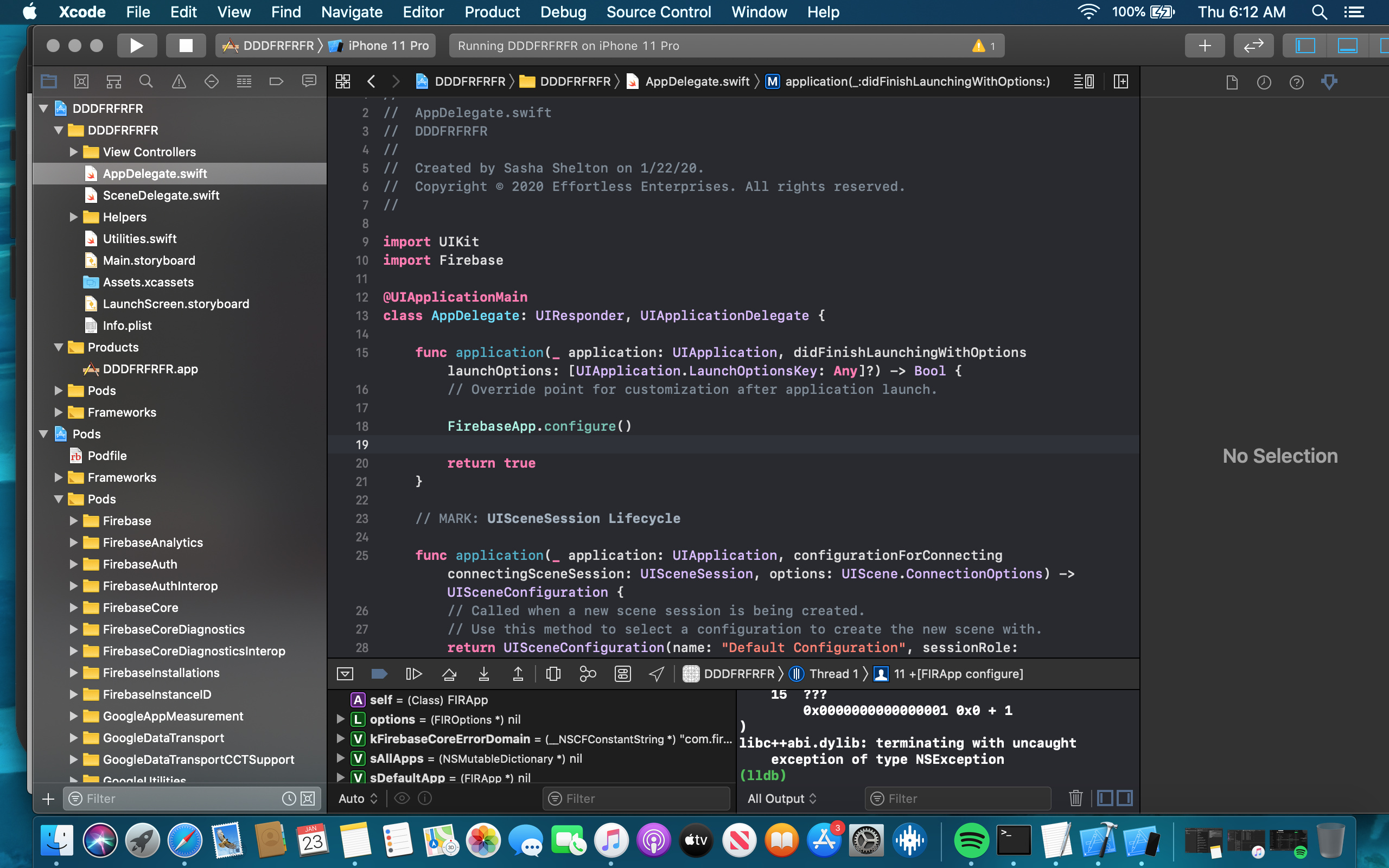This screenshot has height=868, width=1389.
Task: Open the Issue navigator warning icon
Action: pos(179,81)
